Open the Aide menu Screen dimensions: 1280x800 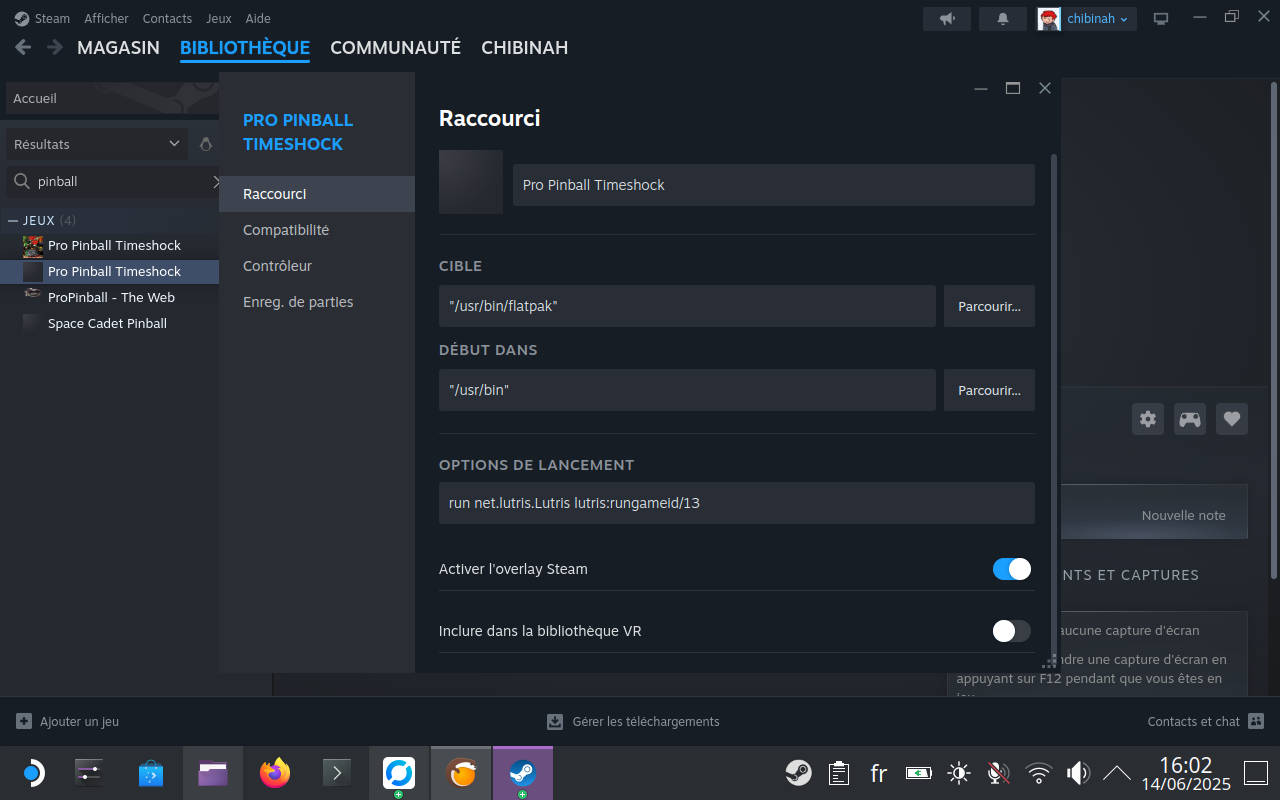click(258, 18)
